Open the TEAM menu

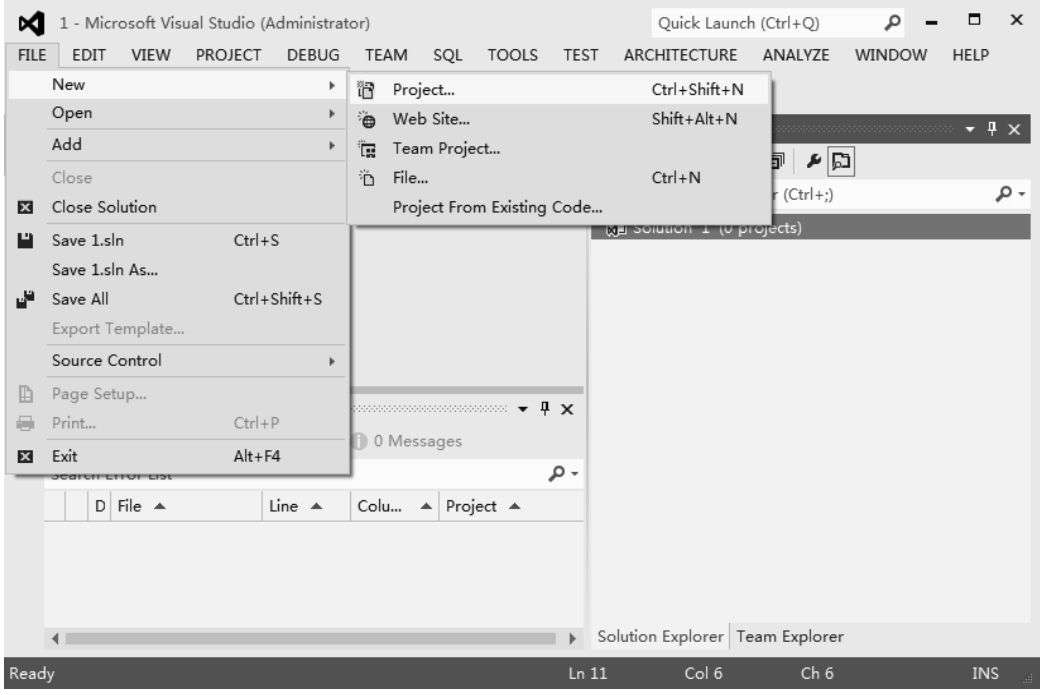[x=386, y=55]
